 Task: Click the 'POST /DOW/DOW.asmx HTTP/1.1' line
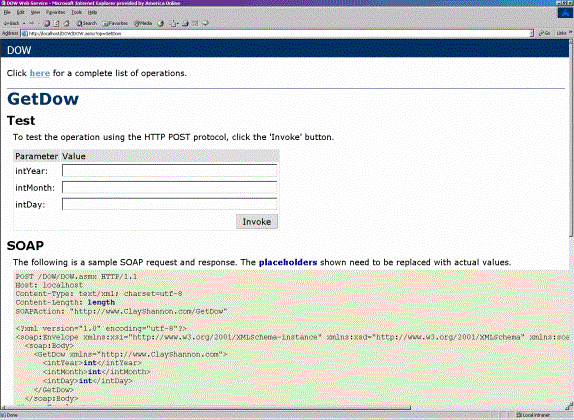[76, 276]
